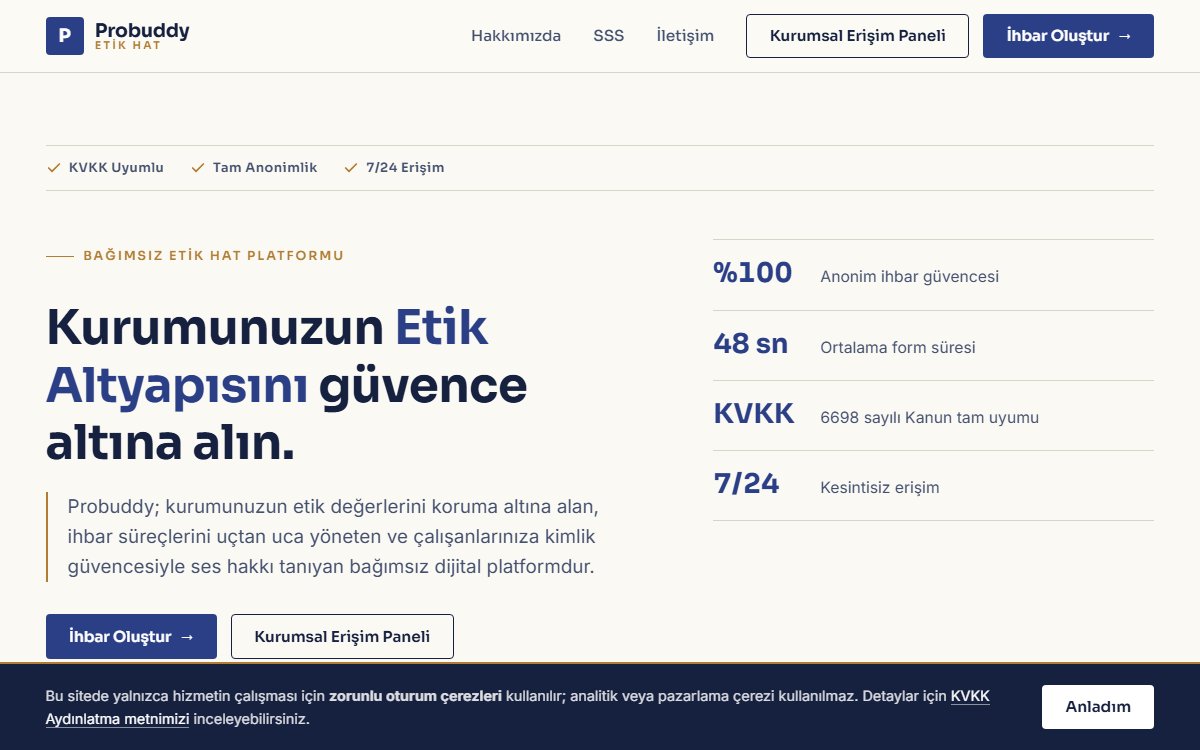Image resolution: width=1200 pixels, height=750 pixels.
Task: Click the Probuddy "P" logo icon
Action: coord(65,36)
